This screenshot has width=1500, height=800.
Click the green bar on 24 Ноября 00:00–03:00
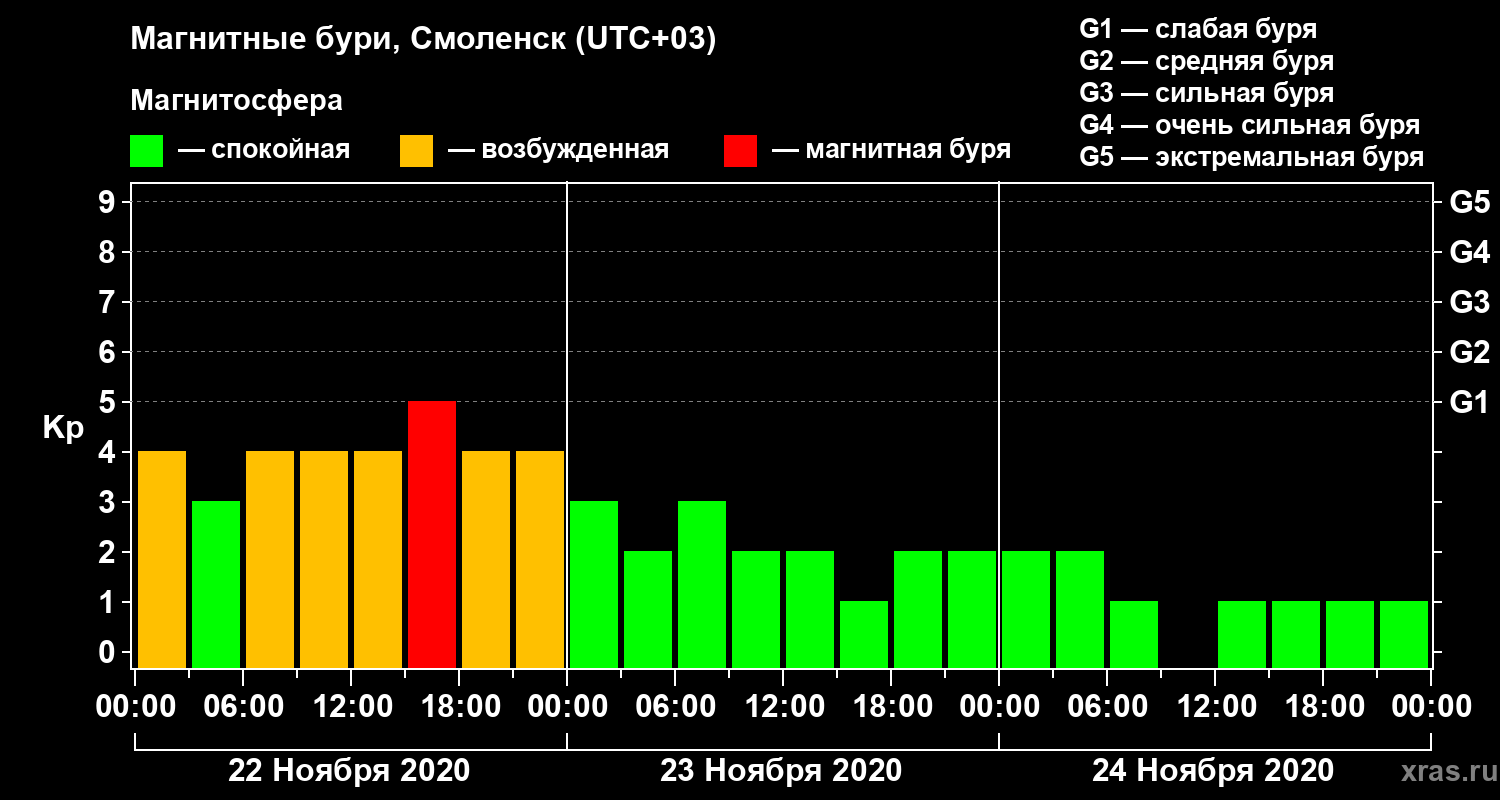click(1026, 610)
